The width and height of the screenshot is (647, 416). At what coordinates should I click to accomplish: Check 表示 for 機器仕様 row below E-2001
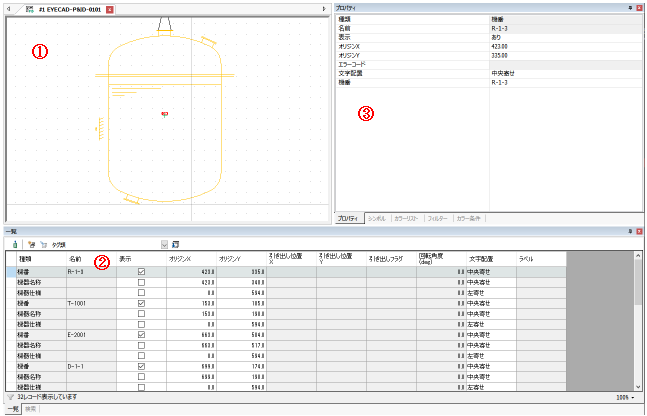point(142,356)
